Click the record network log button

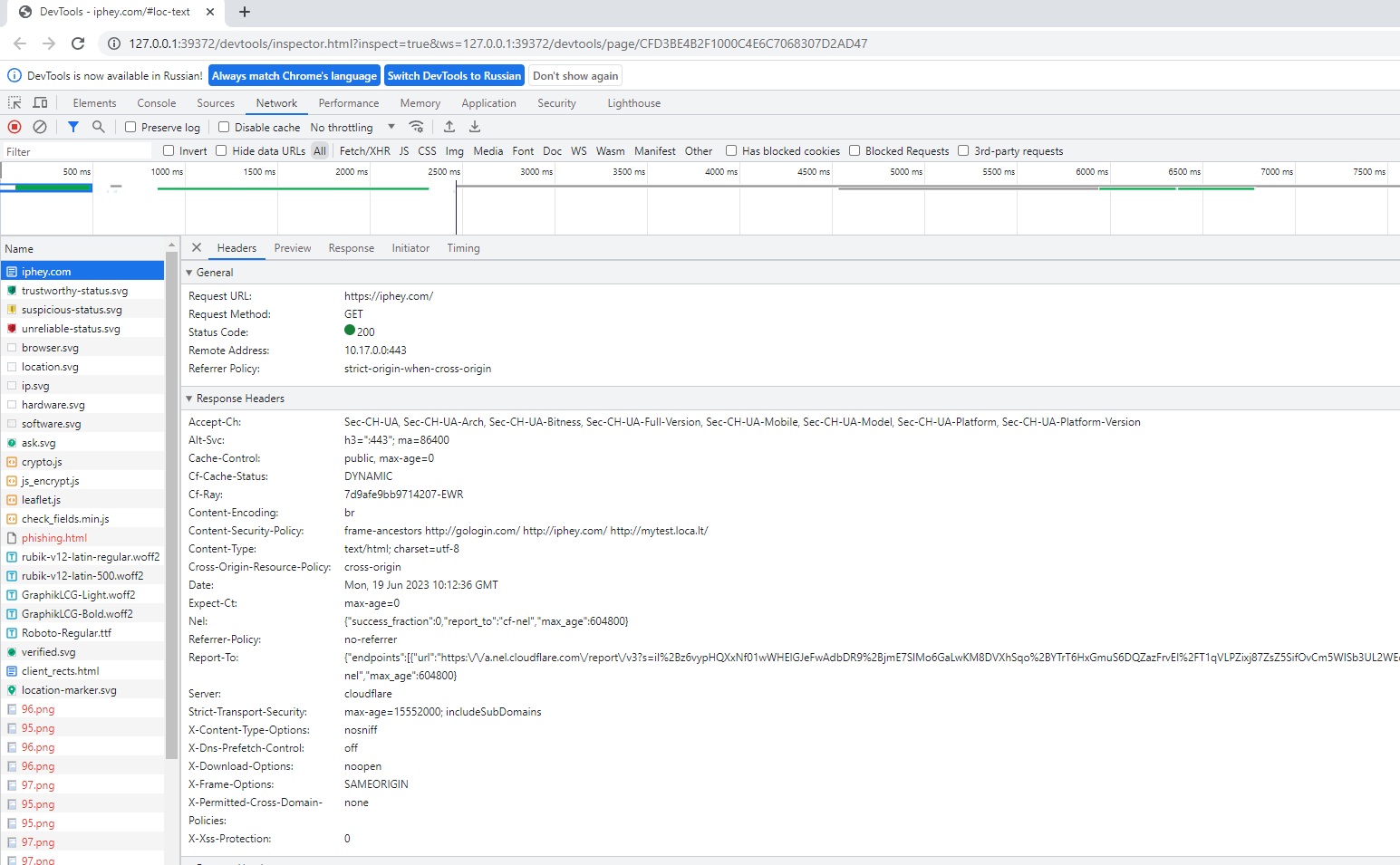tap(14, 127)
